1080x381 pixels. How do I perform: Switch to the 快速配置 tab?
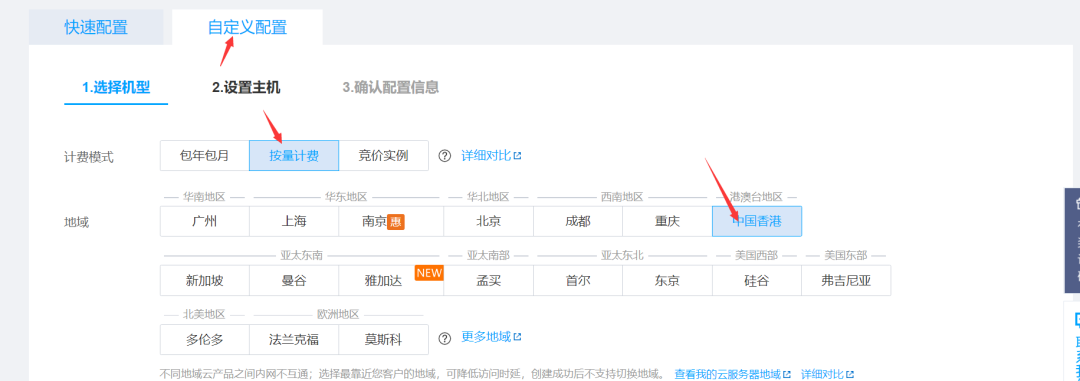pyautogui.click(x=96, y=28)
